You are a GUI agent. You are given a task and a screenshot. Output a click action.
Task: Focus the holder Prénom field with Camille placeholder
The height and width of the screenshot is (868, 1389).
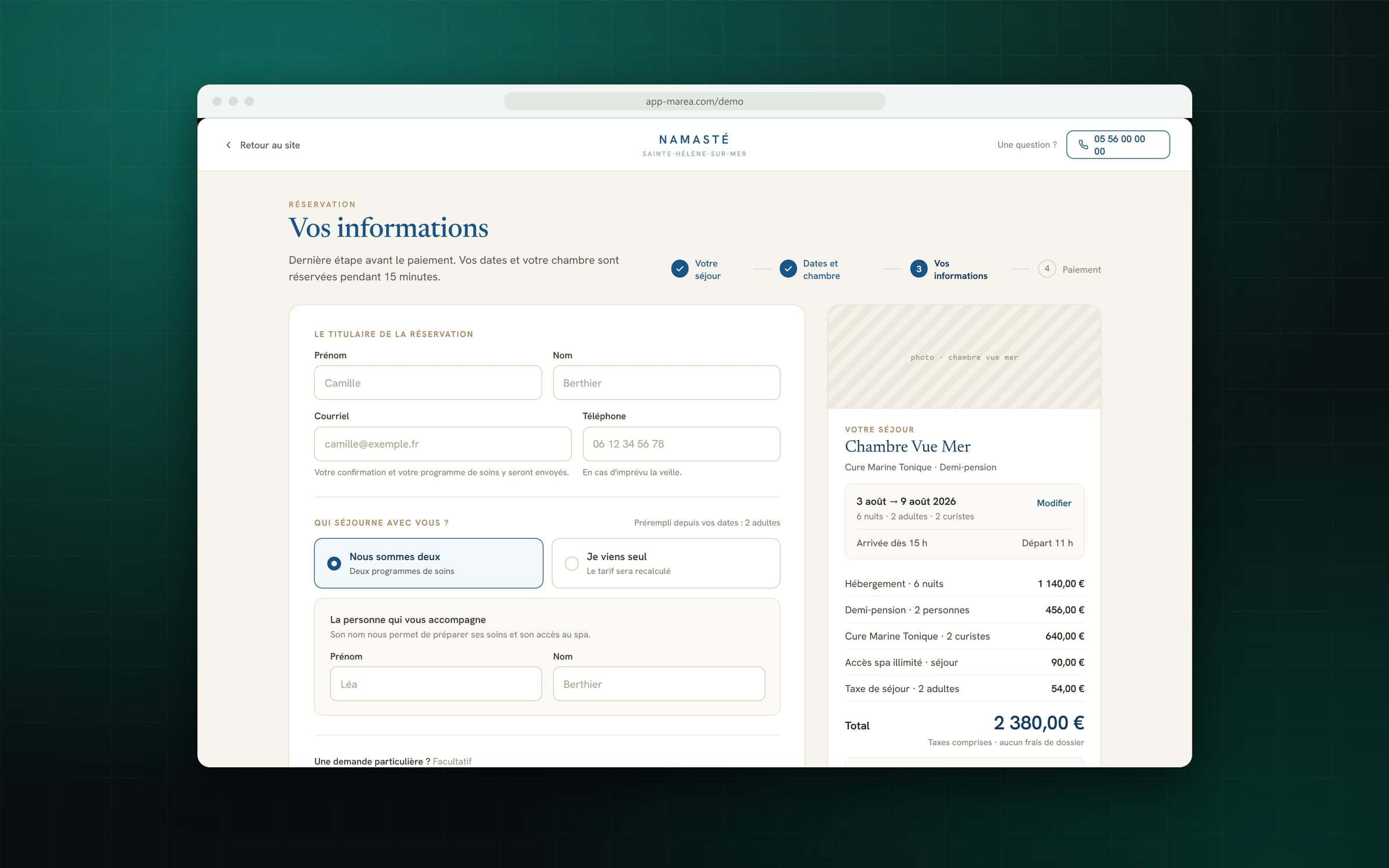point(428,382)
